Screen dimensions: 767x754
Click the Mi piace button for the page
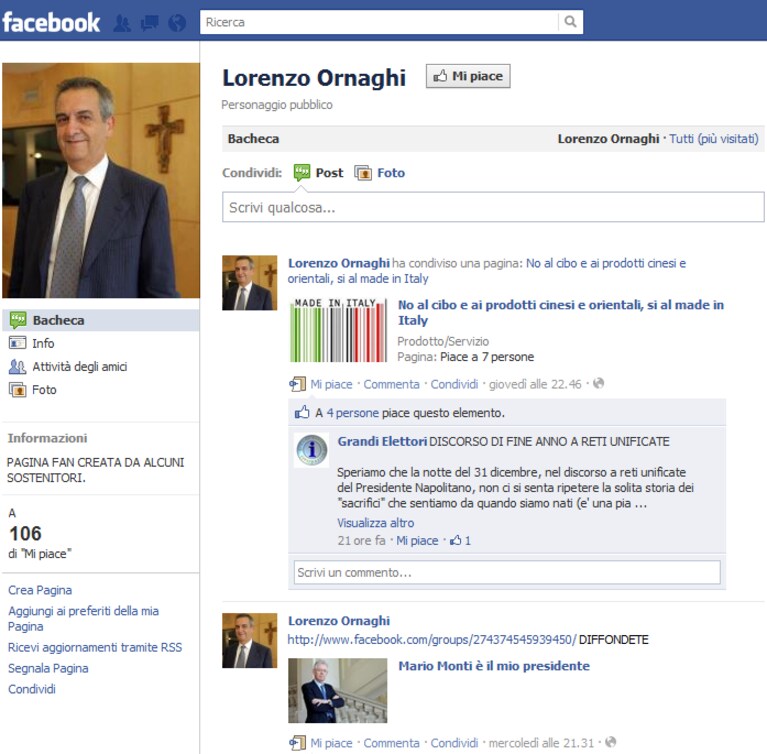coord(468,76)
